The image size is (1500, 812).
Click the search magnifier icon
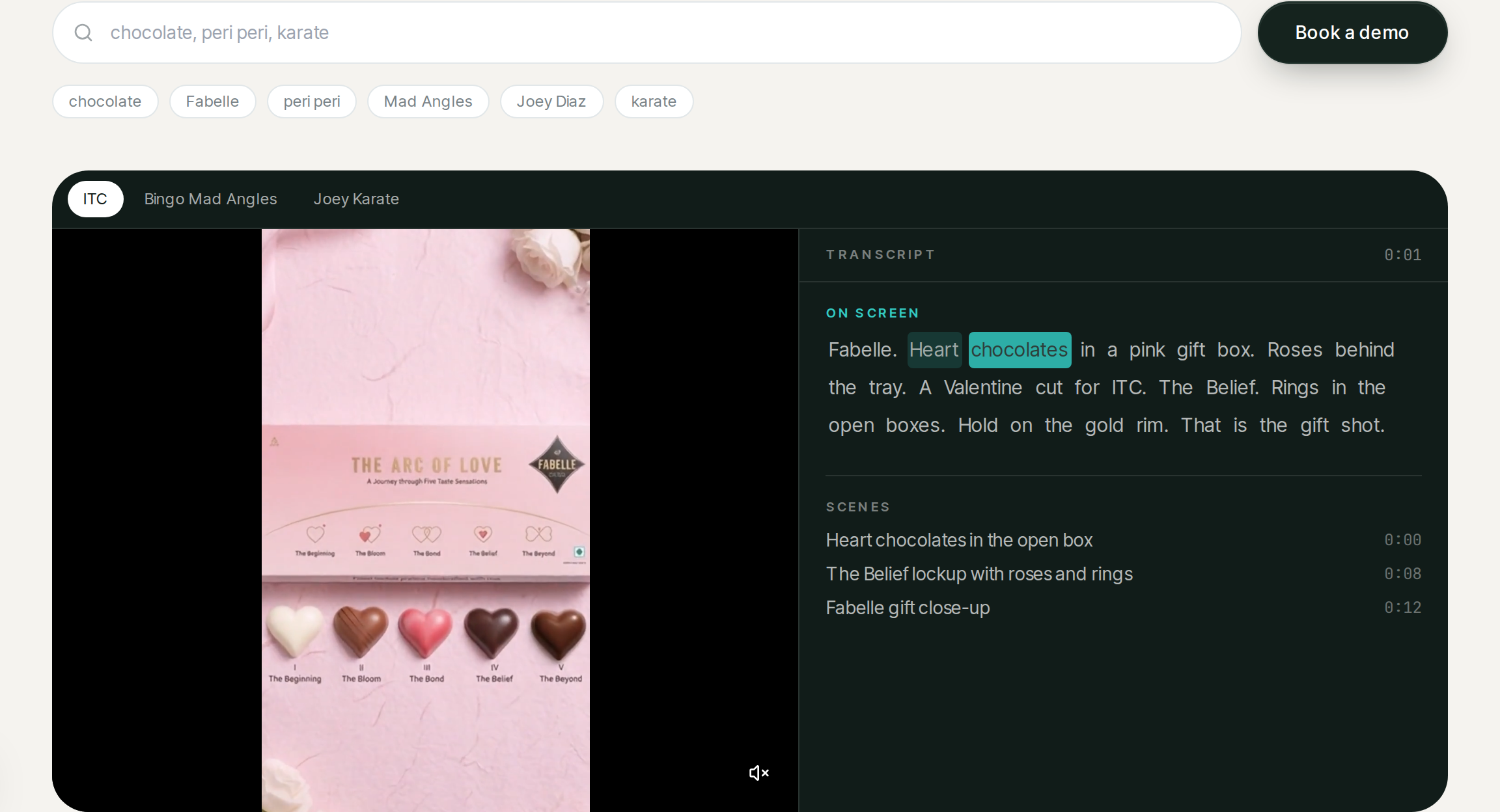pos(83,33)
